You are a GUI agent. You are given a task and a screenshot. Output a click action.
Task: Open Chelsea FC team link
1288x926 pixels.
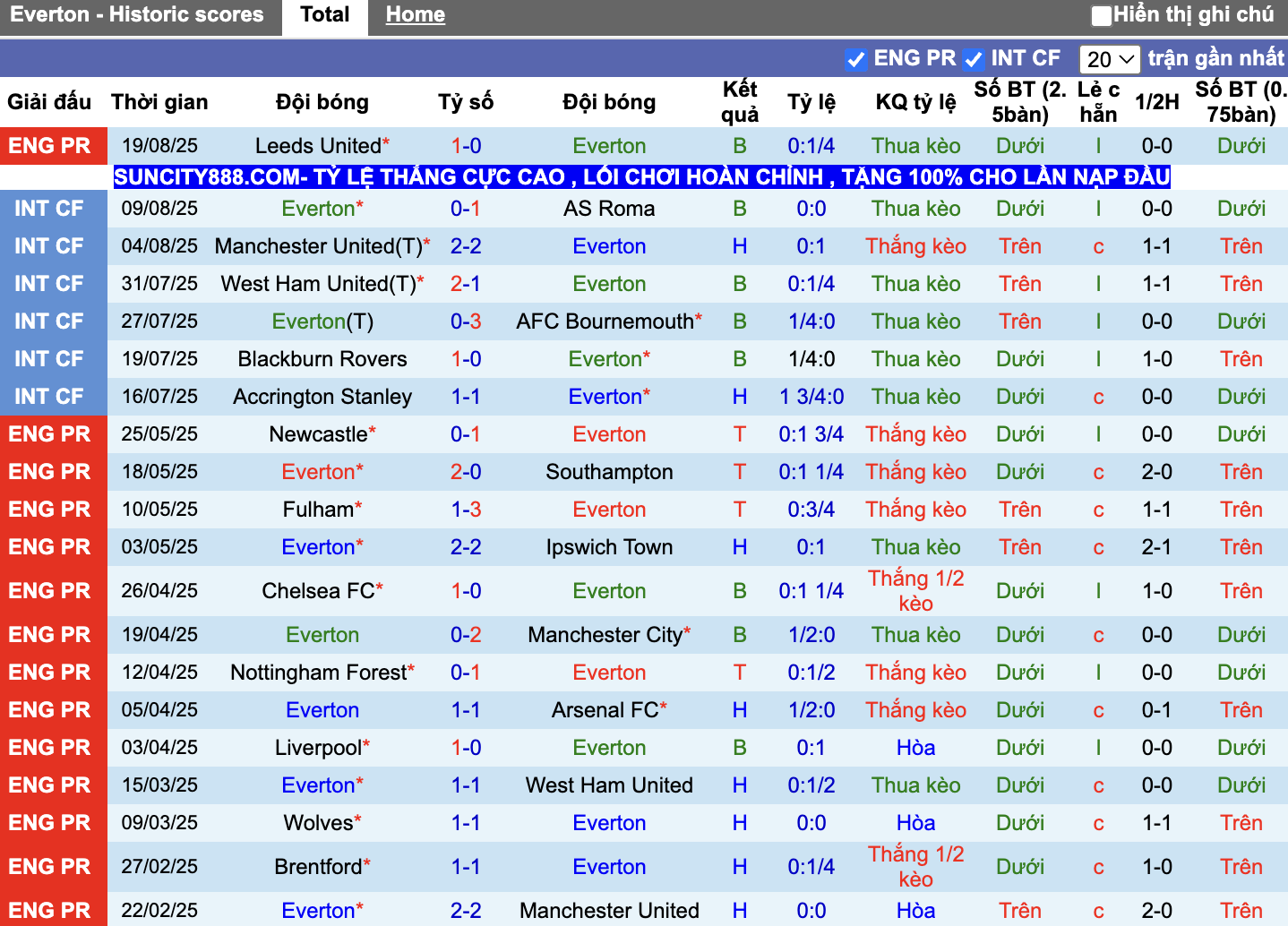point(318,591)
